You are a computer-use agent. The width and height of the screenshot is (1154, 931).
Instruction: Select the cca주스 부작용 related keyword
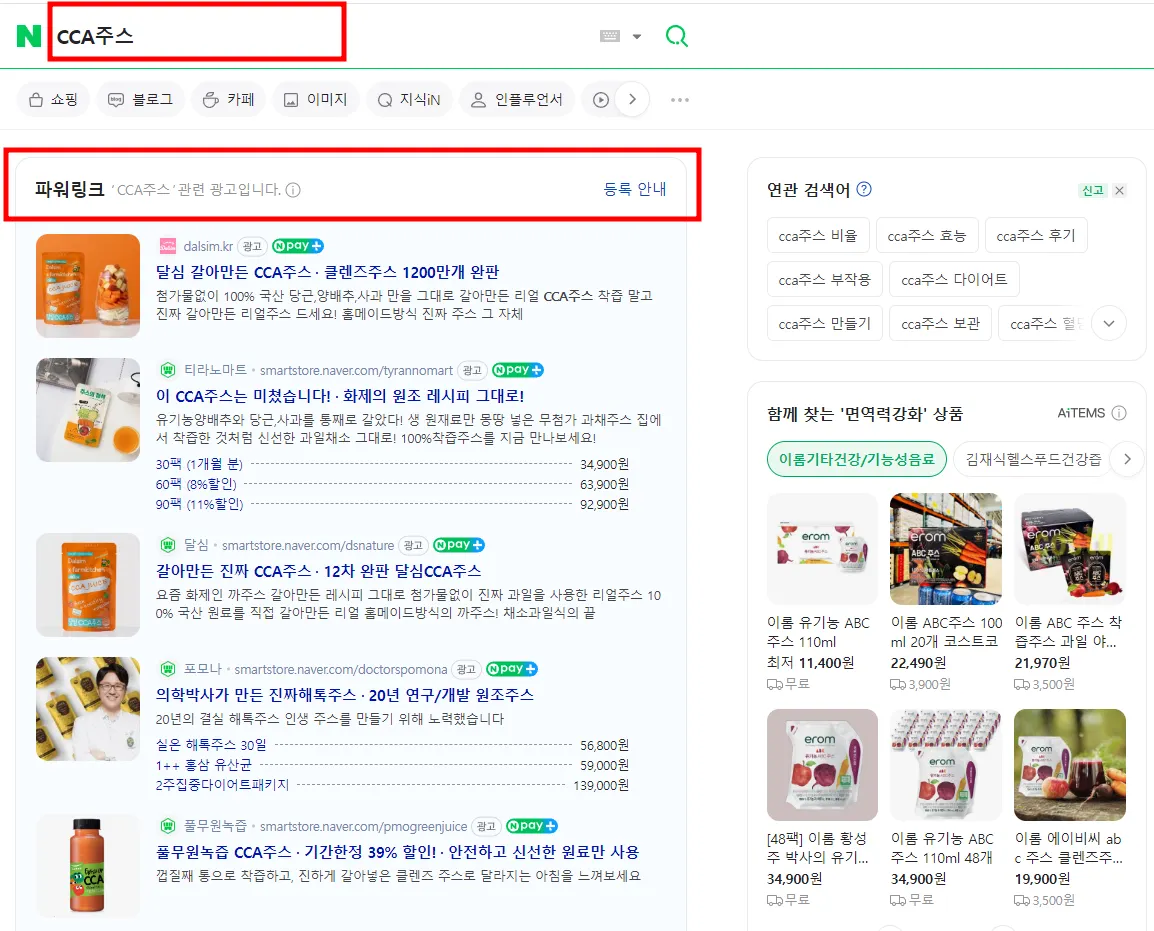[x=825, y=280]
